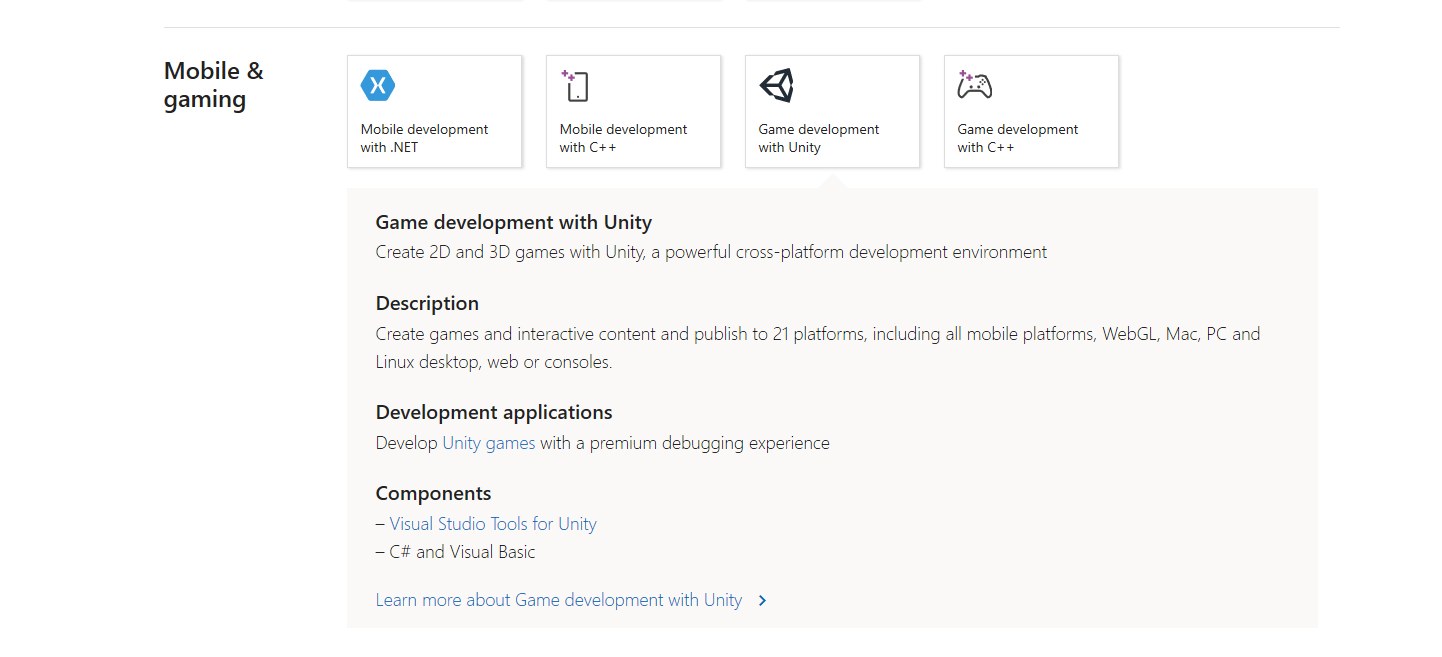Click the mobile phone sparkle icon
This screenshot has height=657, width=1442.
tap(575, 86)
